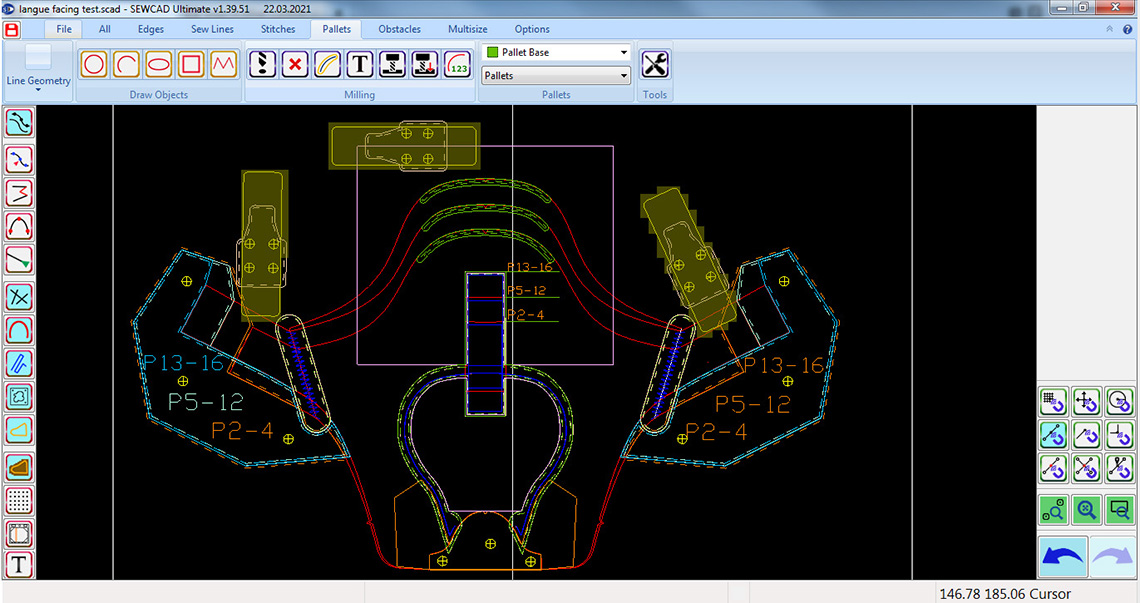The height and width of the screenshot is (603, 1140).
Task: Select the circle draw object tool
Action: (x=94, y=64)
